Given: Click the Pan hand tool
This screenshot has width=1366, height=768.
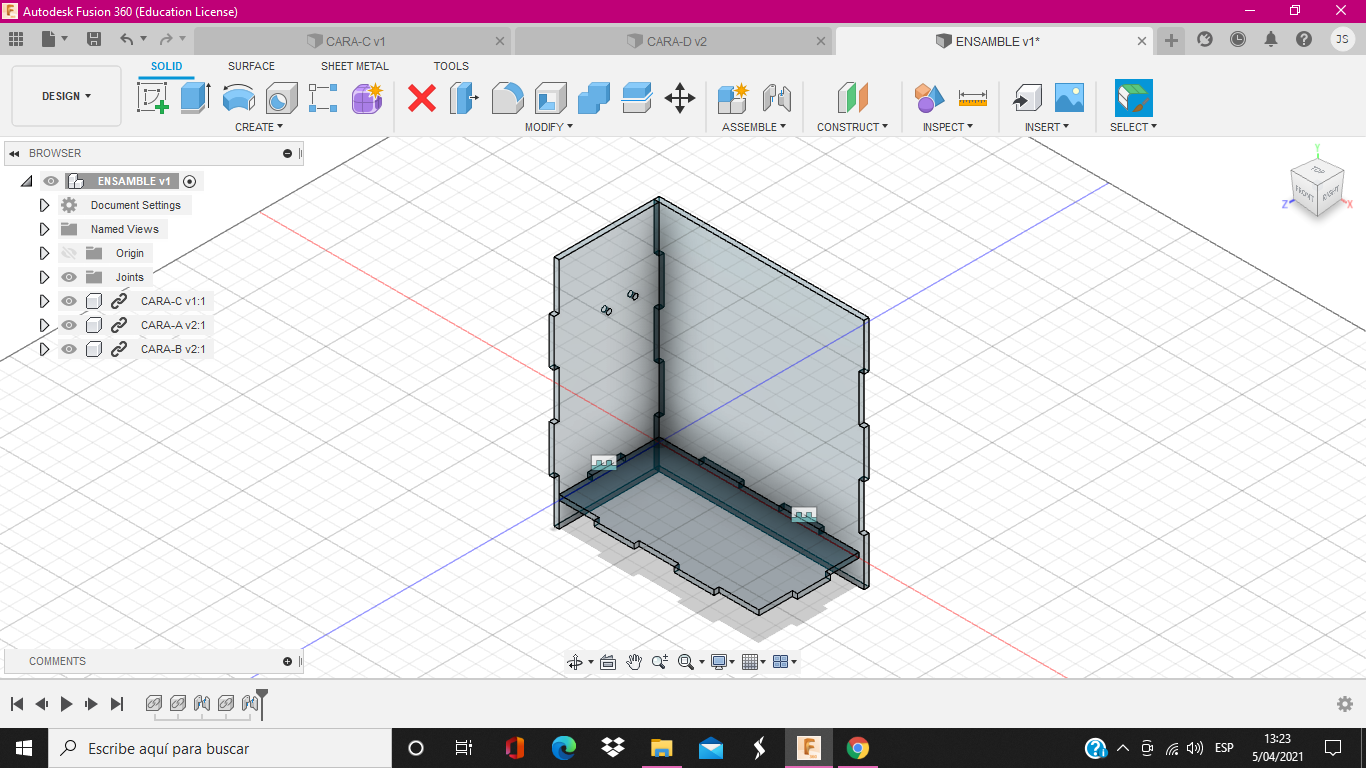Looking at the screenshot, I should pyautogui.click(x=634, y=662).
